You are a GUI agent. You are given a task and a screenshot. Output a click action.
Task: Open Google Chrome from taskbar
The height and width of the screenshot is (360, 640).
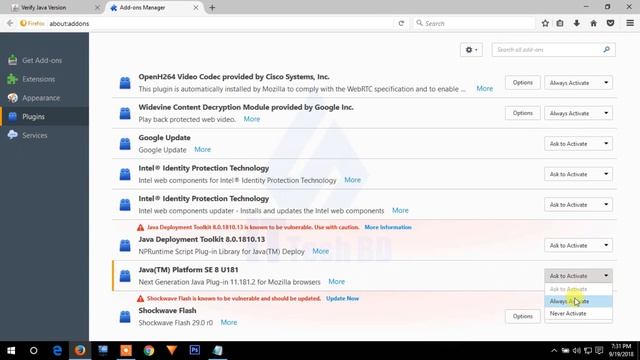point(149,351)
